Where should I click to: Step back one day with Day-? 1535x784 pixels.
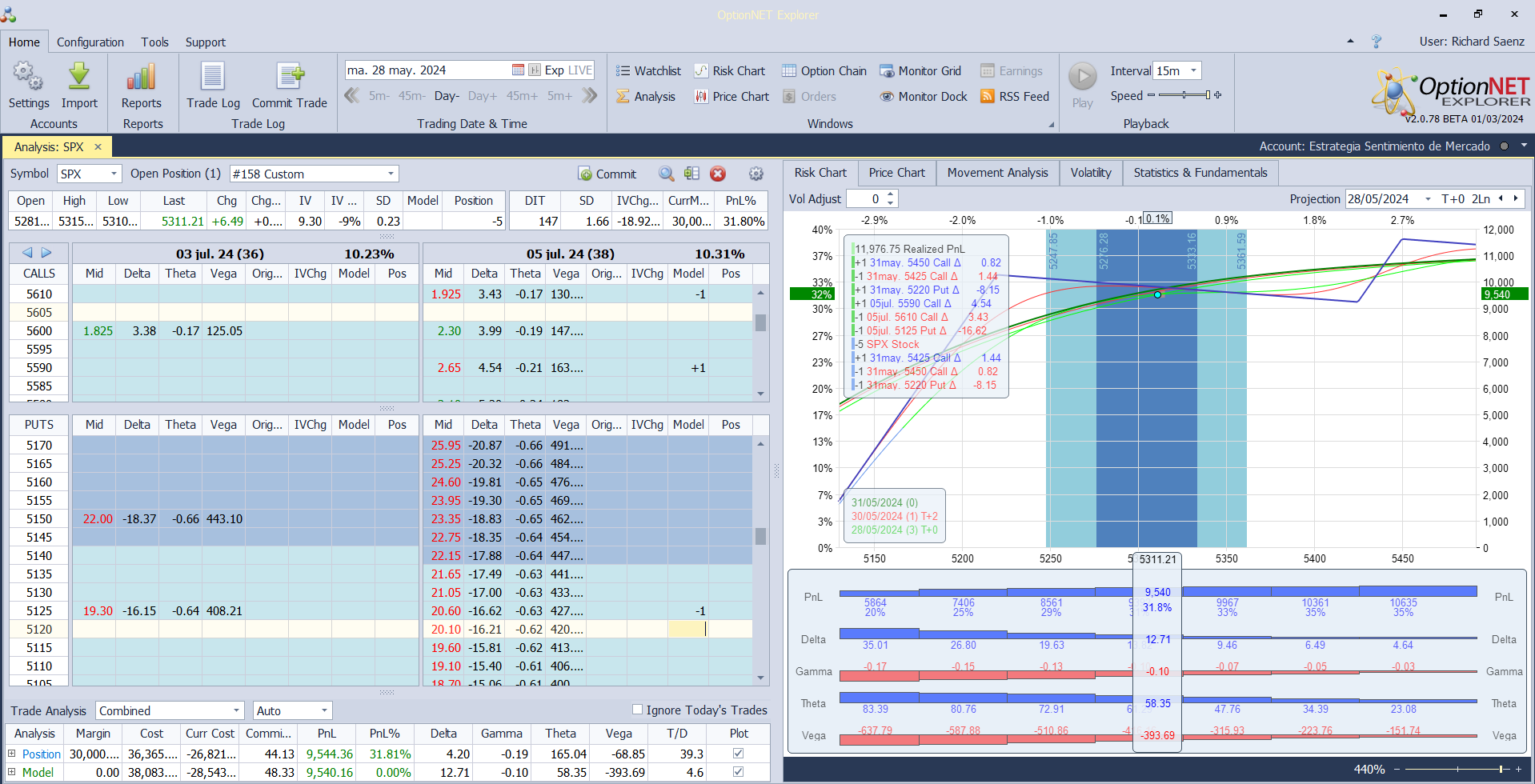pyautogui.click(x=447, y=96)
